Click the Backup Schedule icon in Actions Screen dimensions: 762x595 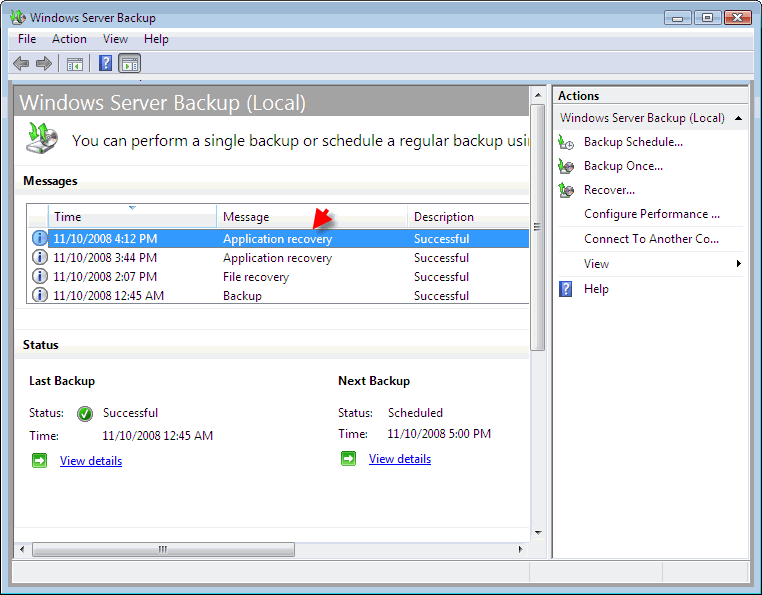click(x=566, y=142)
